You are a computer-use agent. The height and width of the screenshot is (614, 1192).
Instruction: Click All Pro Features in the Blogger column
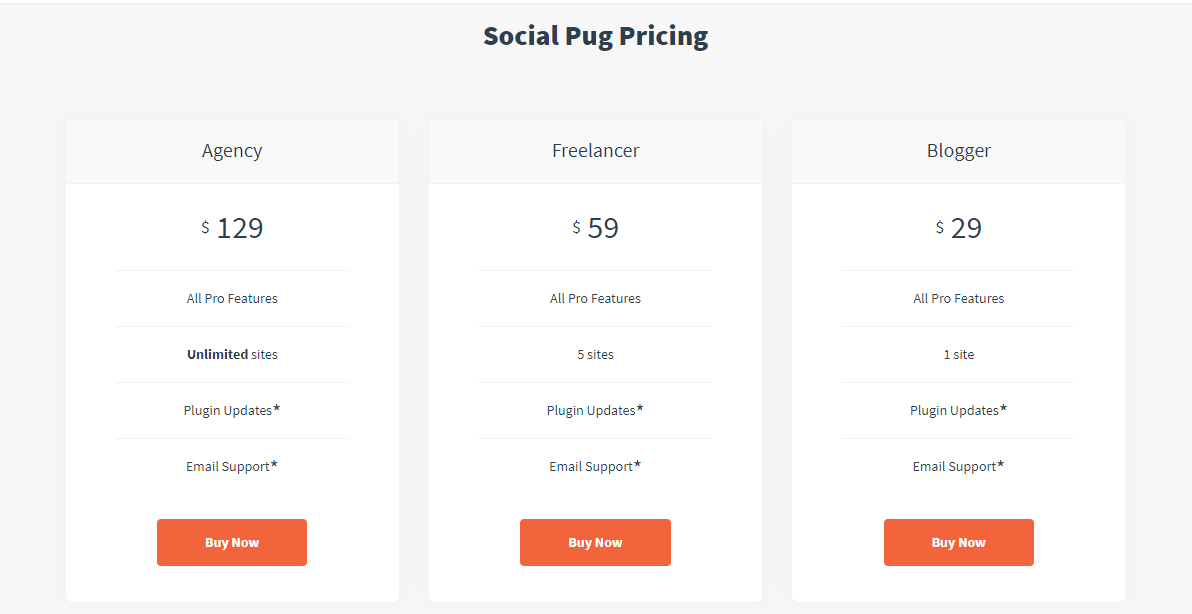[958, 298]
